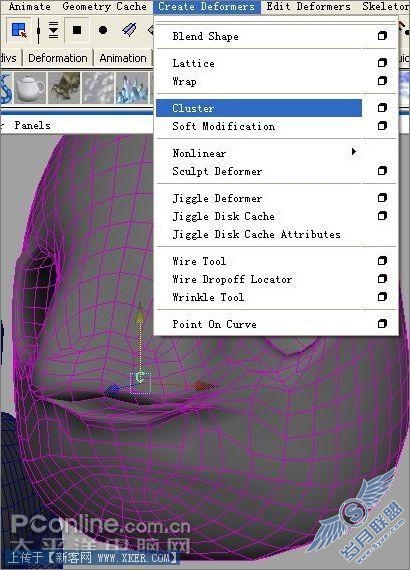Click the blue plane mask icon
The width and height of the screenshot is (410, 570).
129,30
